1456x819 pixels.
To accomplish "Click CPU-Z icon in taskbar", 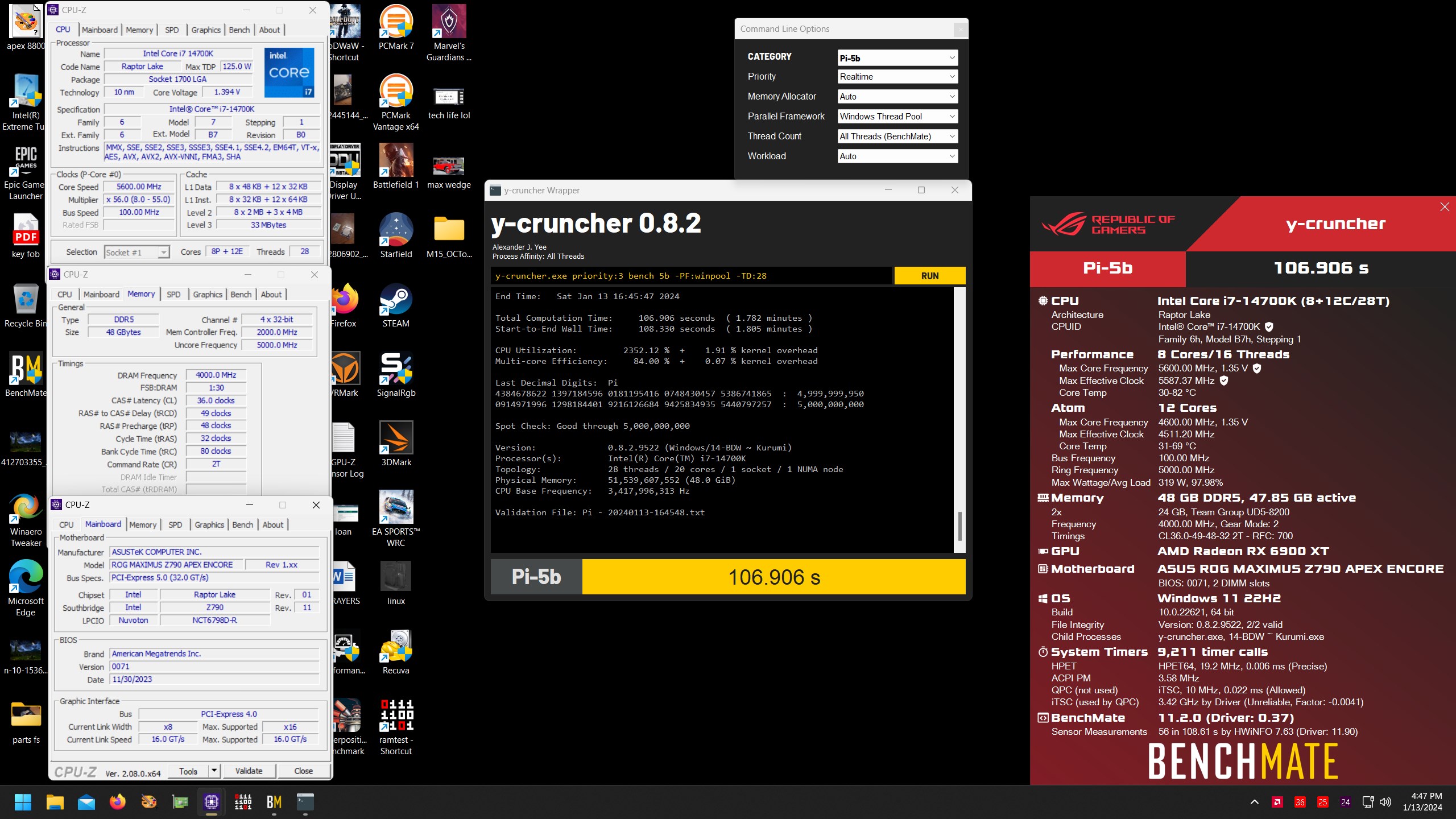I will [212, 802].
